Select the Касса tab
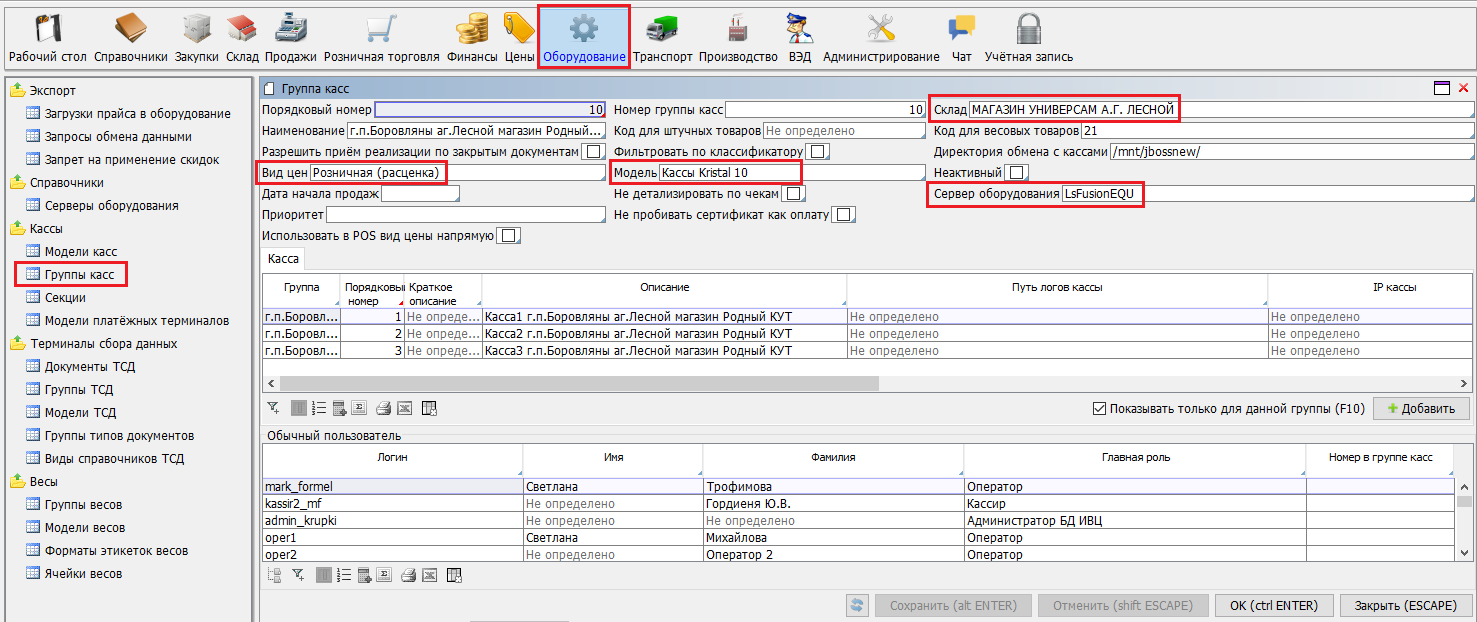 coord(284,259)
